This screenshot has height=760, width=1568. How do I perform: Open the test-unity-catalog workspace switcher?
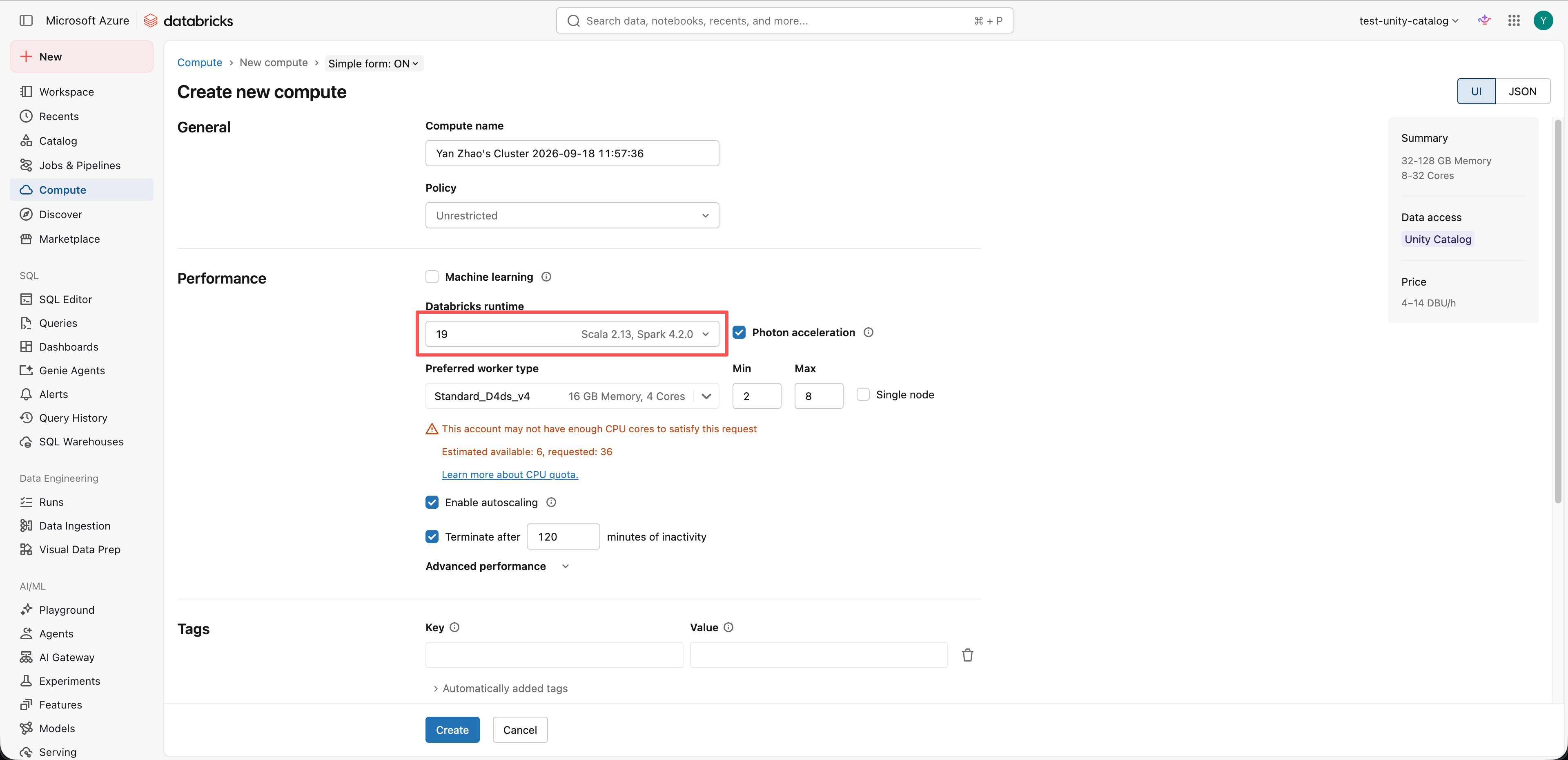coord(1408,21)
